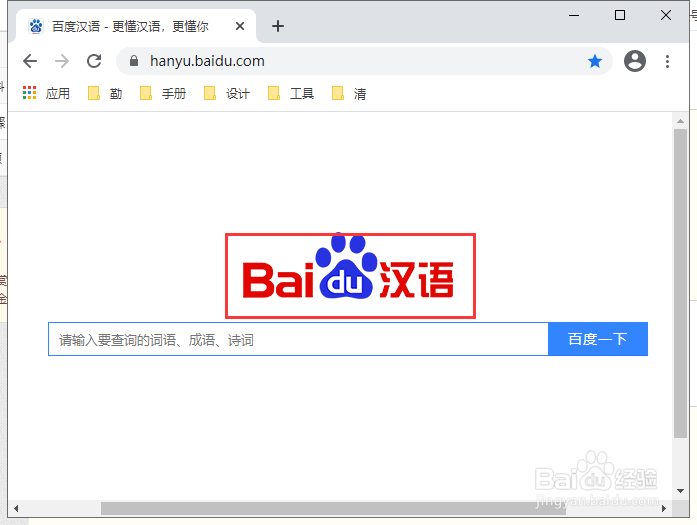
Task: Click the forward navigation arrow
Action: click(62, 61)
